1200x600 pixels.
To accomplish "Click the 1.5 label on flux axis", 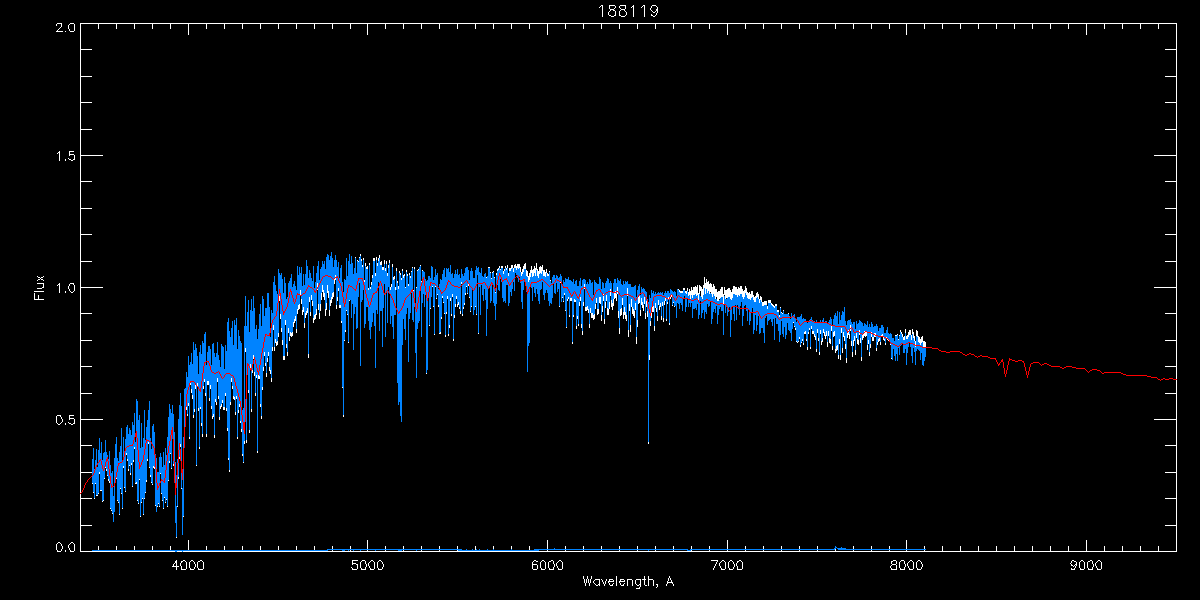I will [x=65, y=157].
